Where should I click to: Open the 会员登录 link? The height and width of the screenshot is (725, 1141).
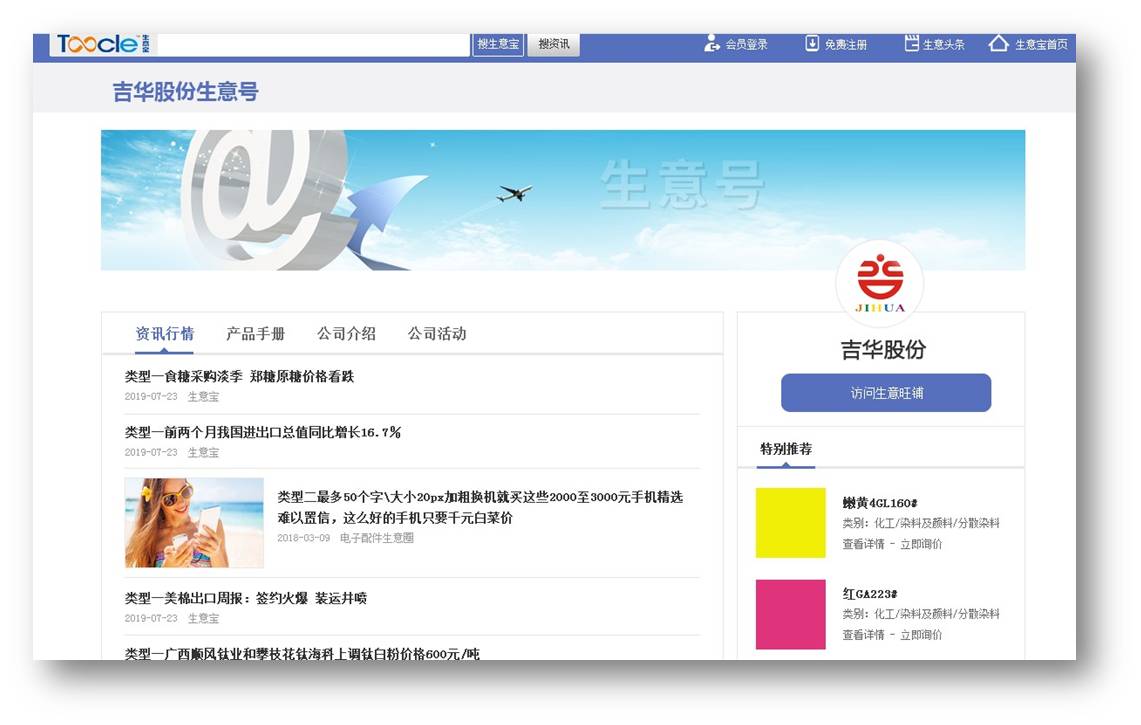[x=746, y=44]
